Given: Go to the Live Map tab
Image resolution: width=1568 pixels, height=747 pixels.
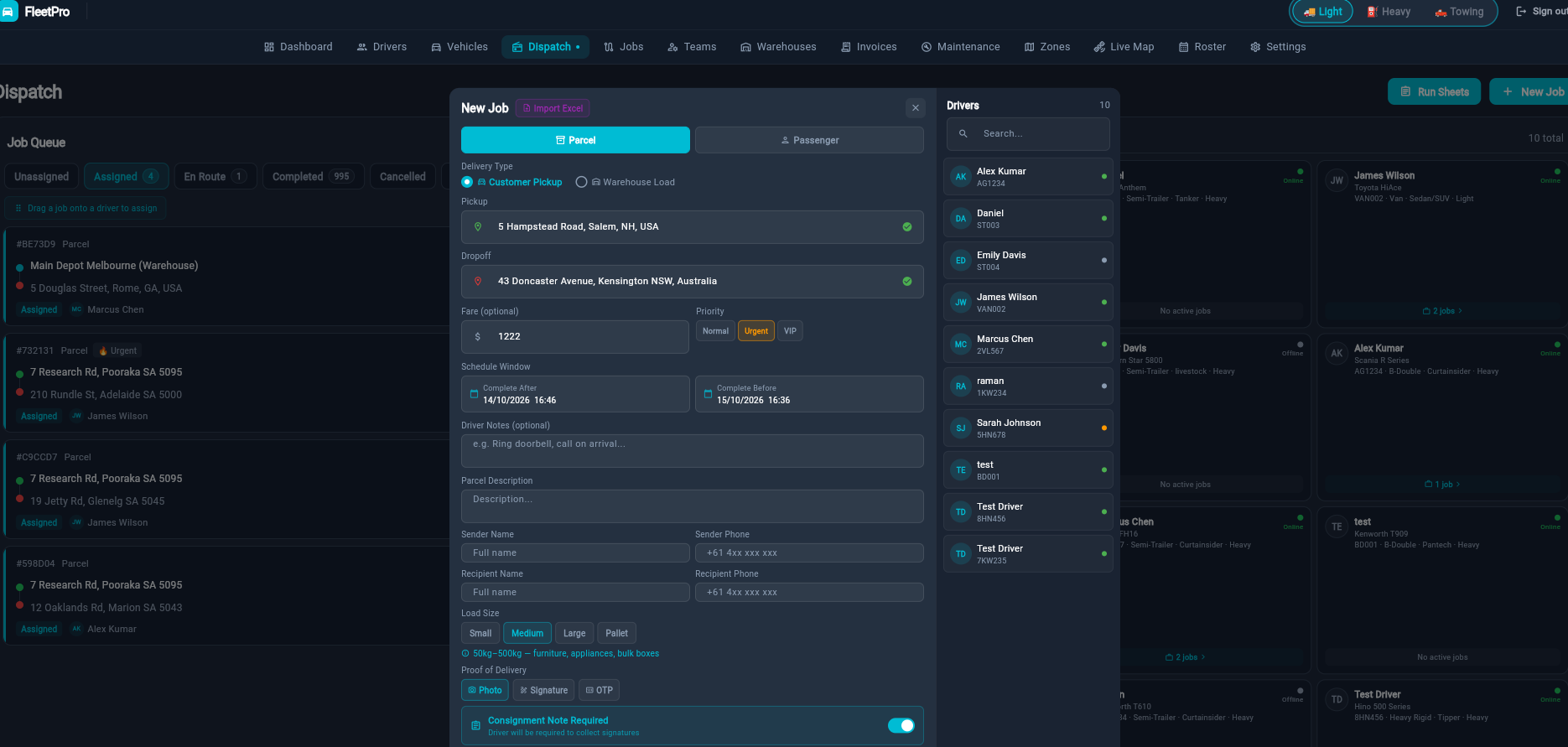Looking at the screenshot, I should 1124,47.
